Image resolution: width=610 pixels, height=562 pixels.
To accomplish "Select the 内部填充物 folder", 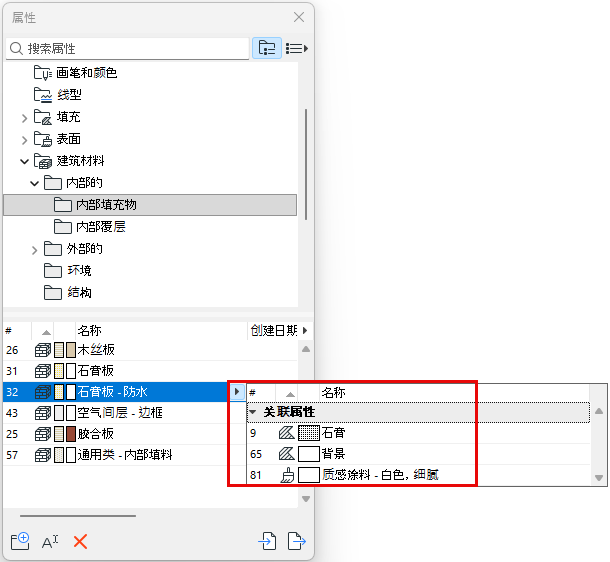I will [150, 205].
